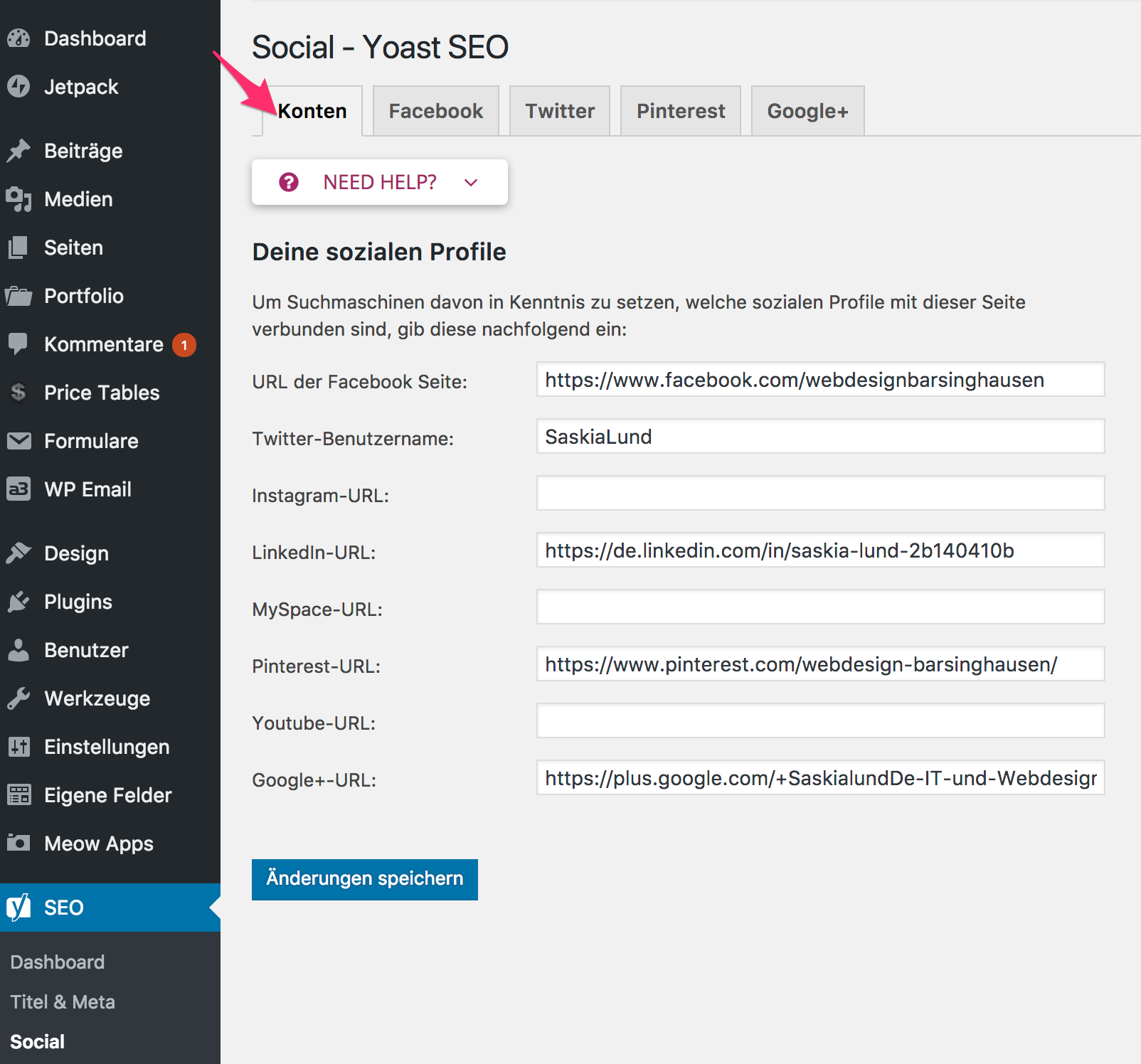
Task: Click the empty Instagram-URL field
Action: point(820,493)
